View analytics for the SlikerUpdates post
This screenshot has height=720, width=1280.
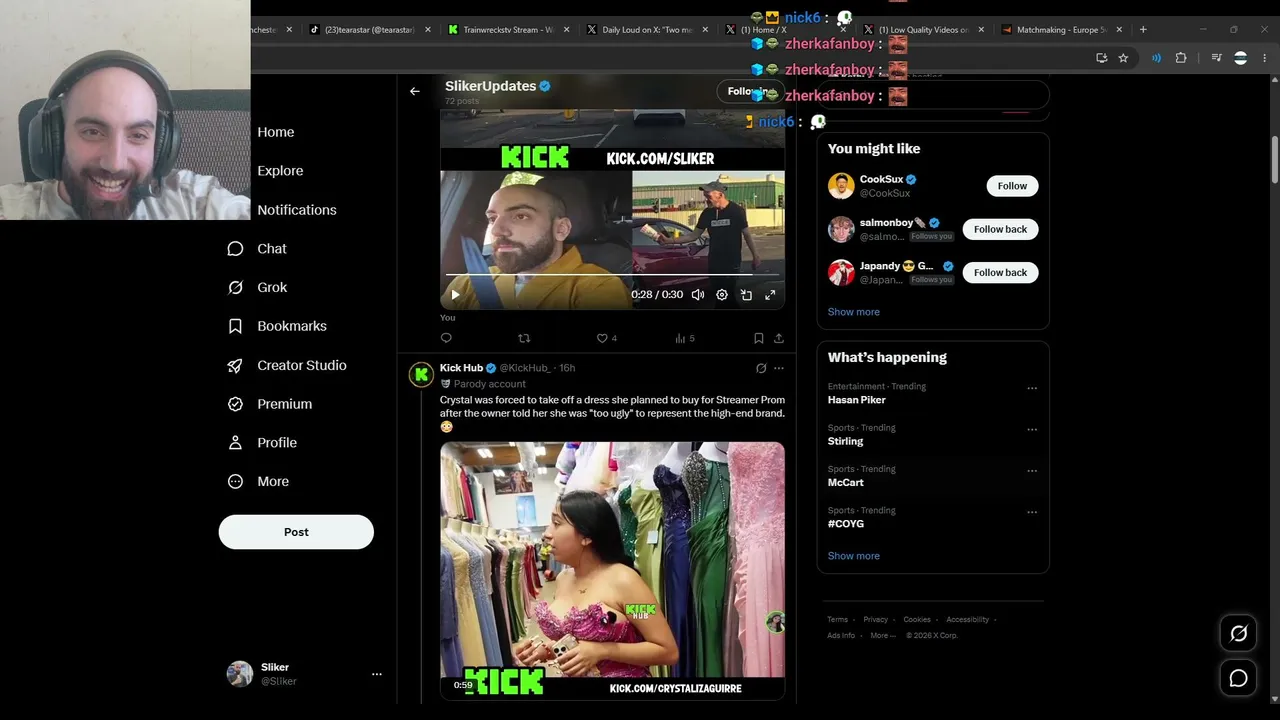click(684, 338)
